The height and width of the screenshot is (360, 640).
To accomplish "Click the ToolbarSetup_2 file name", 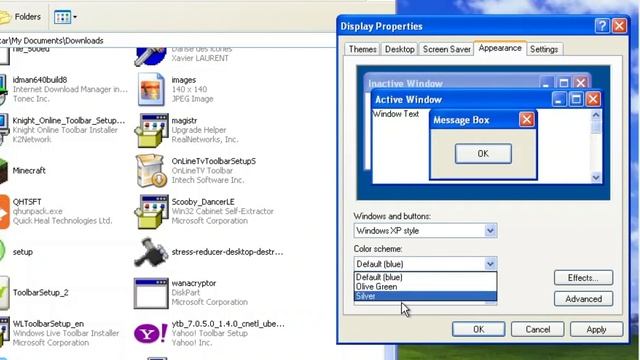I will tap(40, 293).
